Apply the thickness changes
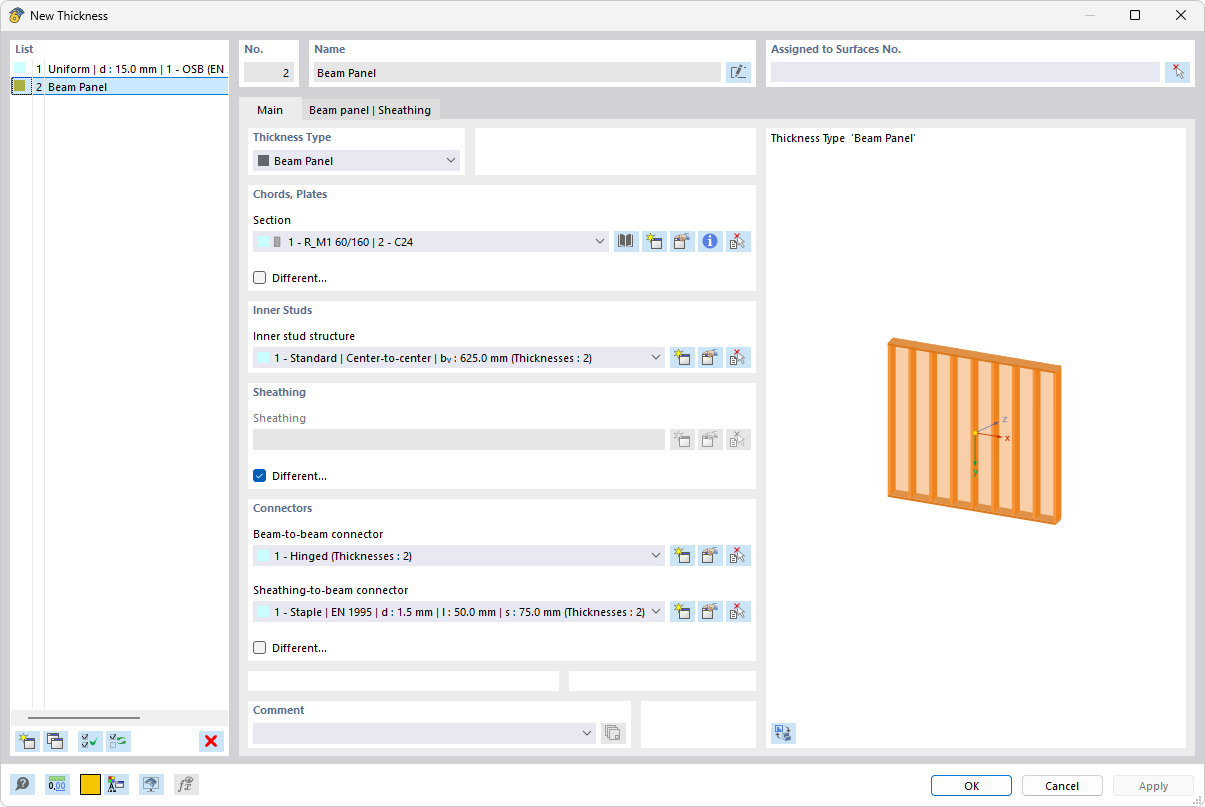 1152,785
